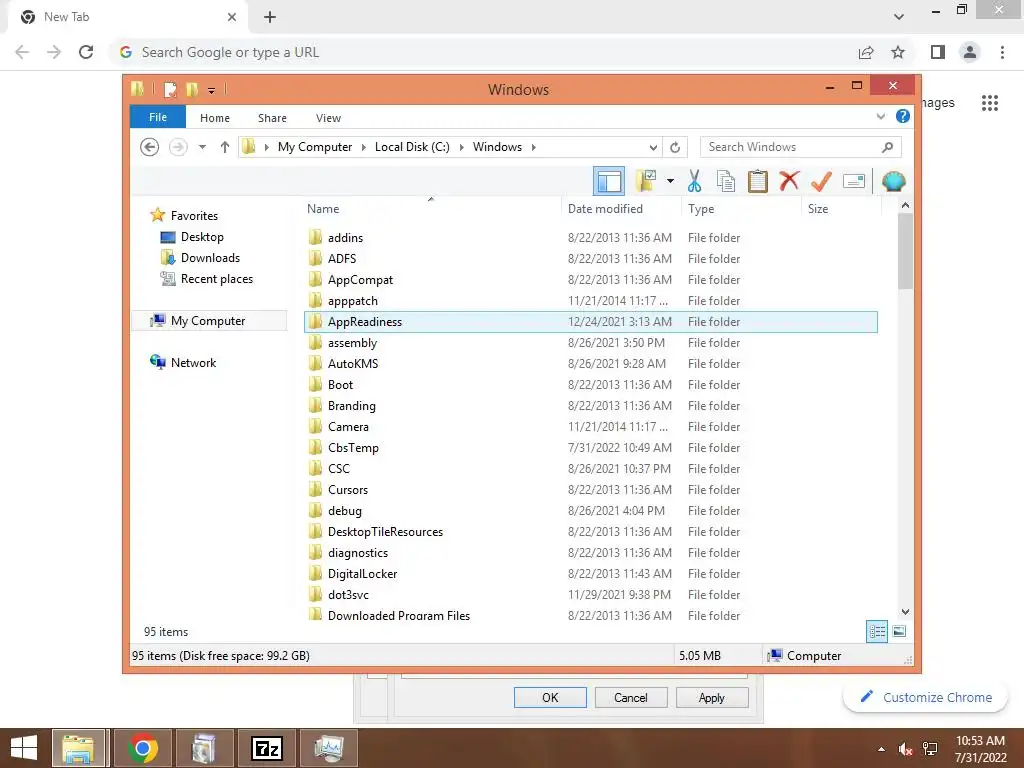Click Apply in the background dialog
1024x768 pixels.
pyautogui.click(x=712, y=697)
